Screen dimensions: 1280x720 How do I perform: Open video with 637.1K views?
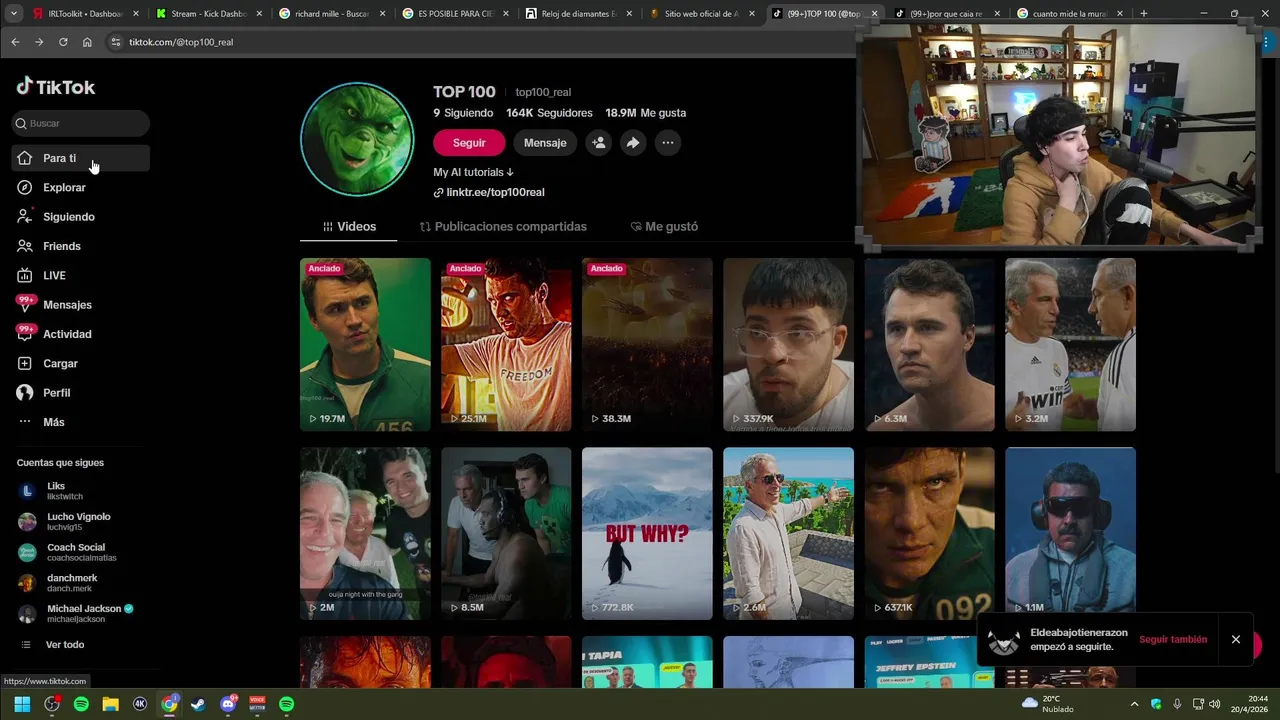click(929, 534)
